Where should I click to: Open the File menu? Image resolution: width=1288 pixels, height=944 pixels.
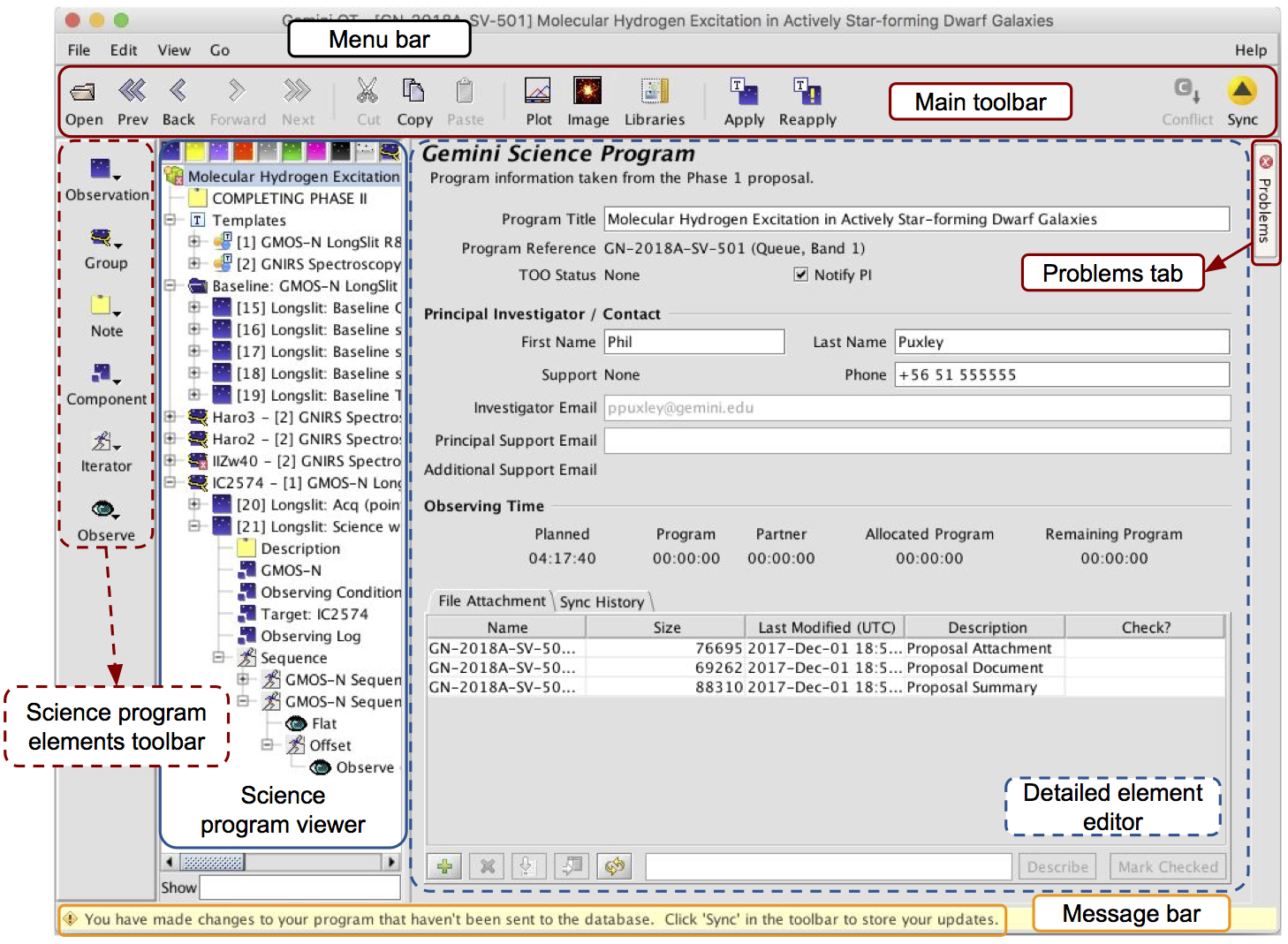point(79,50)
